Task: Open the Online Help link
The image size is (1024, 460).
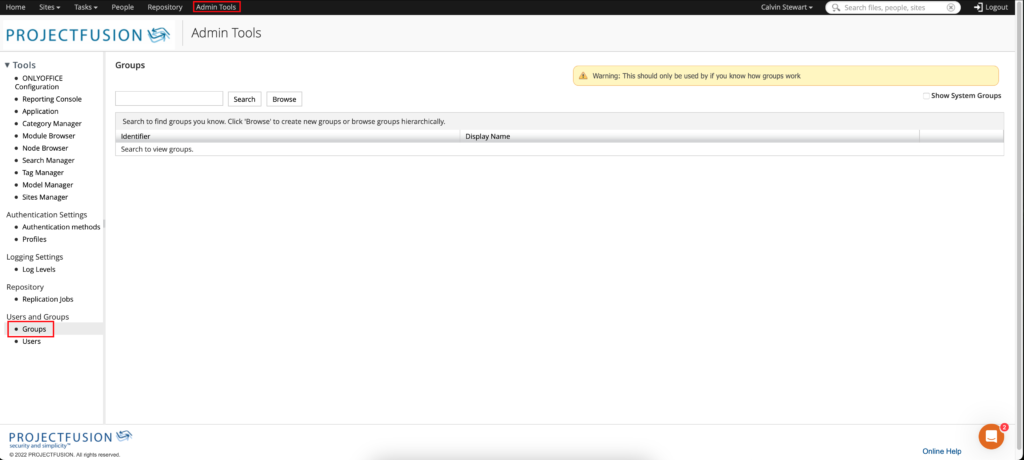Action: (x=941, y=451)
